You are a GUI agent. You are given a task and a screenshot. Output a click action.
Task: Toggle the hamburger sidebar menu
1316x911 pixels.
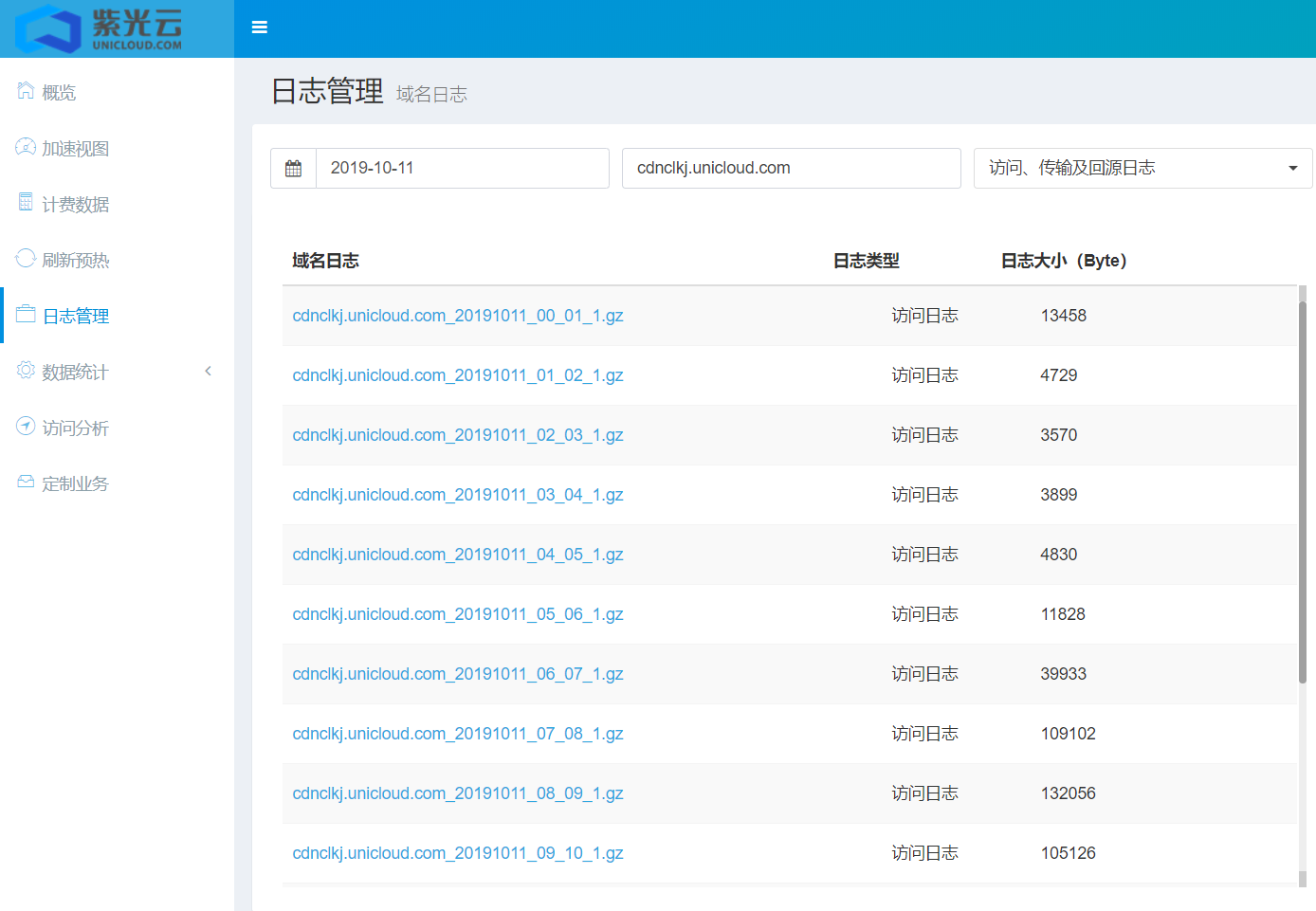[260, 27]
